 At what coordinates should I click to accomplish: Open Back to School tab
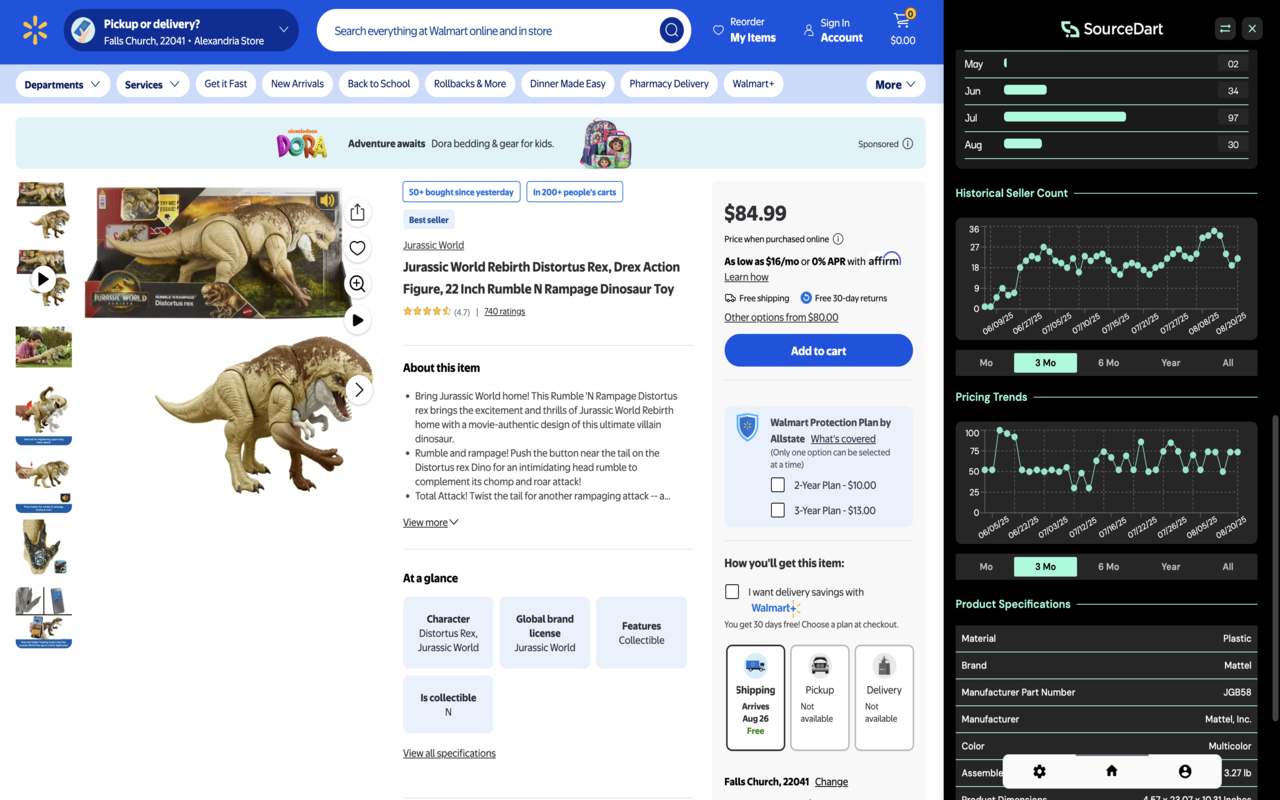[379, 84]
